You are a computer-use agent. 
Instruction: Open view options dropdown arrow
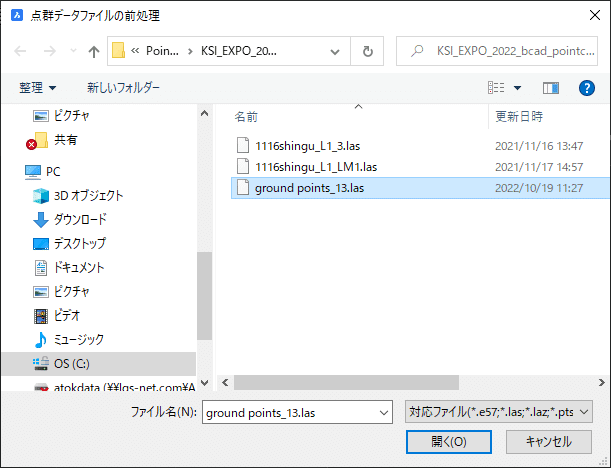517,88
